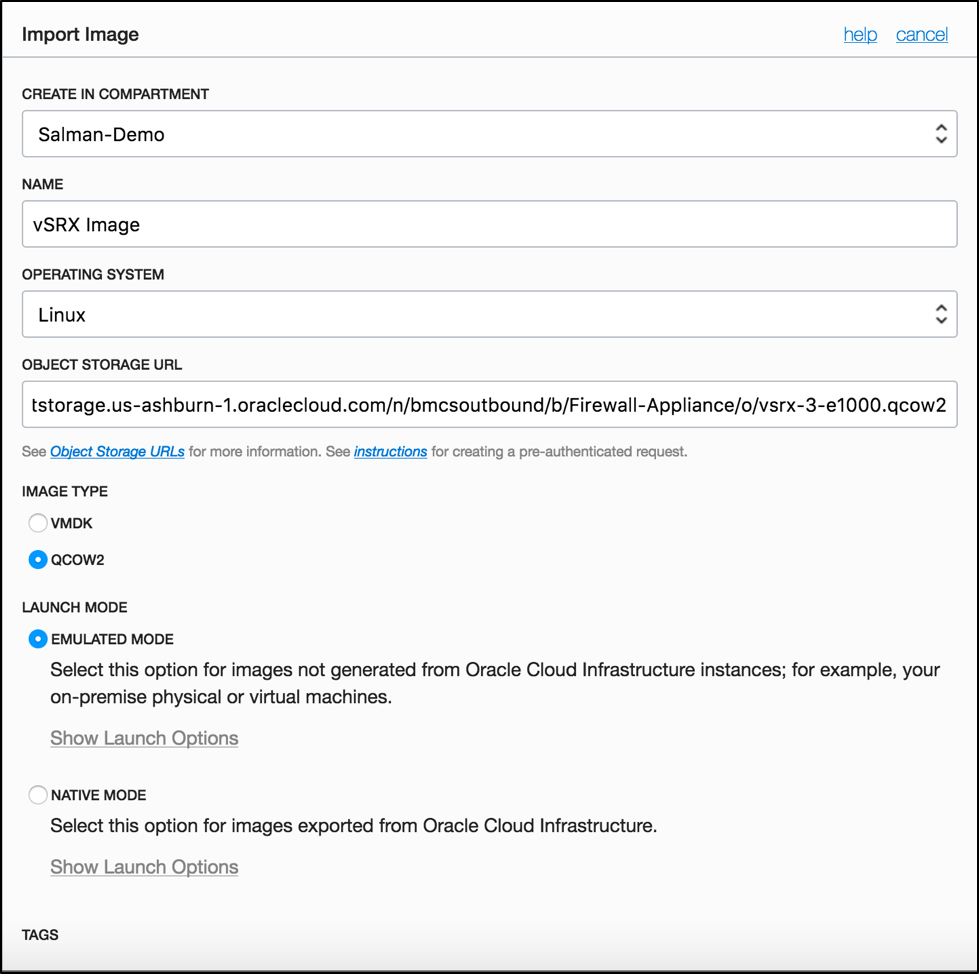979x974 pixels.
Task: Cancel the Import Image dialog
Action: [921, 35]
